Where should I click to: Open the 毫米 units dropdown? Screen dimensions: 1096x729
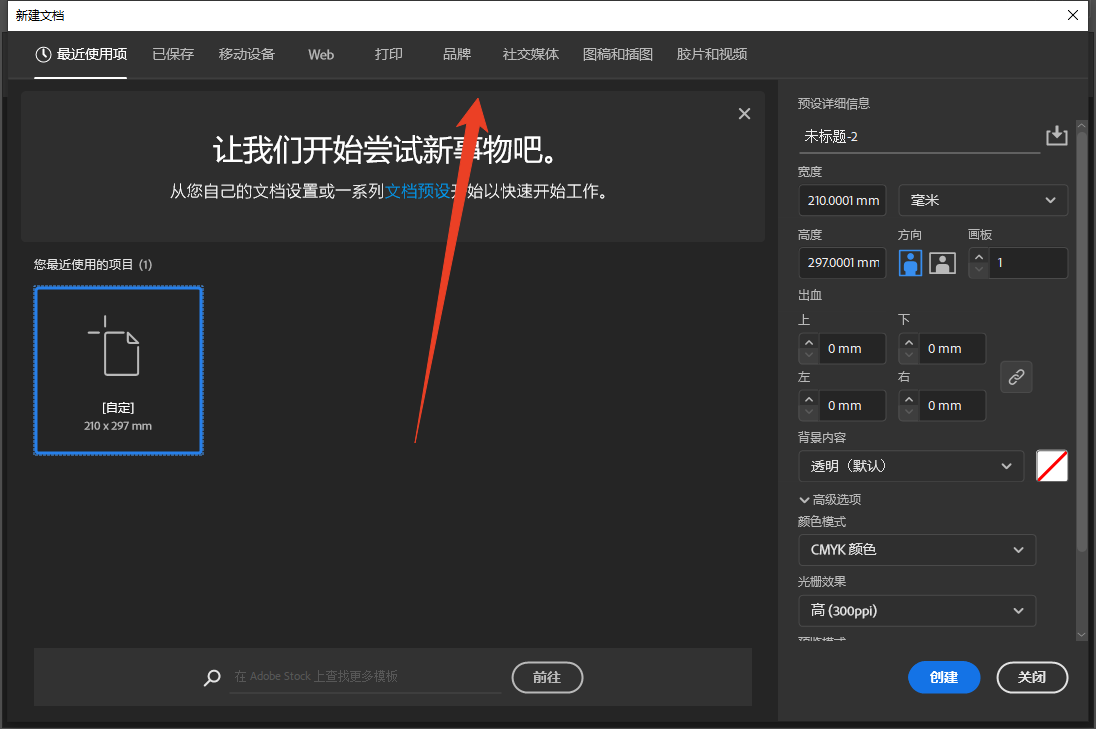[982, 200]
